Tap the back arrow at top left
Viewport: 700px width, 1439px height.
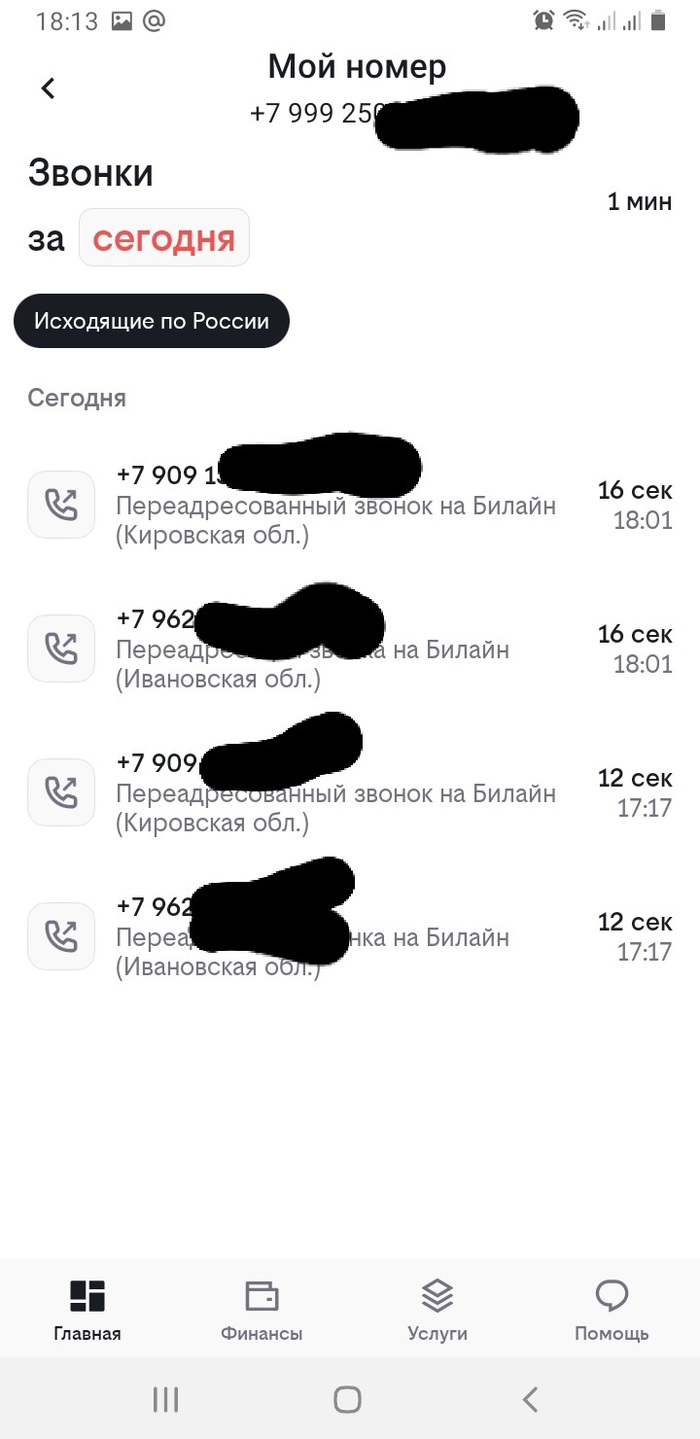pos(48,88)
